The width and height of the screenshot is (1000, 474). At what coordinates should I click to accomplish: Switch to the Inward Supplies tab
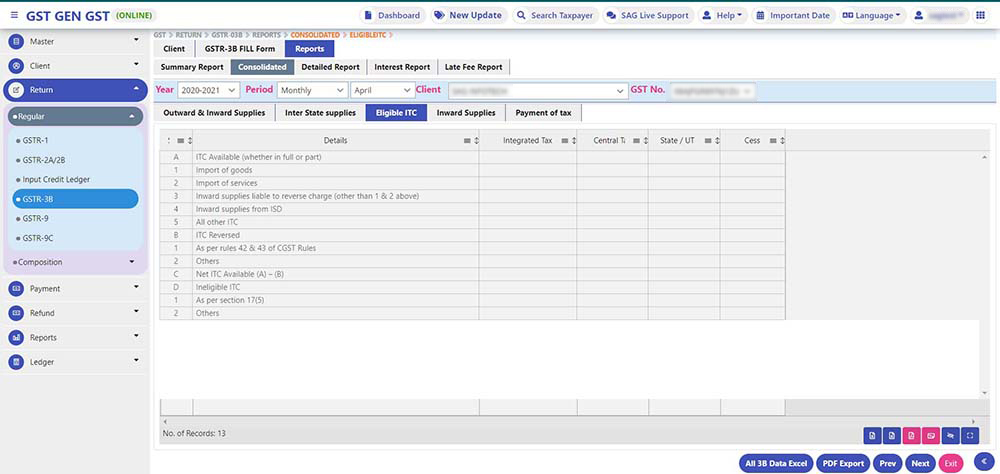(x=466, y=113)
